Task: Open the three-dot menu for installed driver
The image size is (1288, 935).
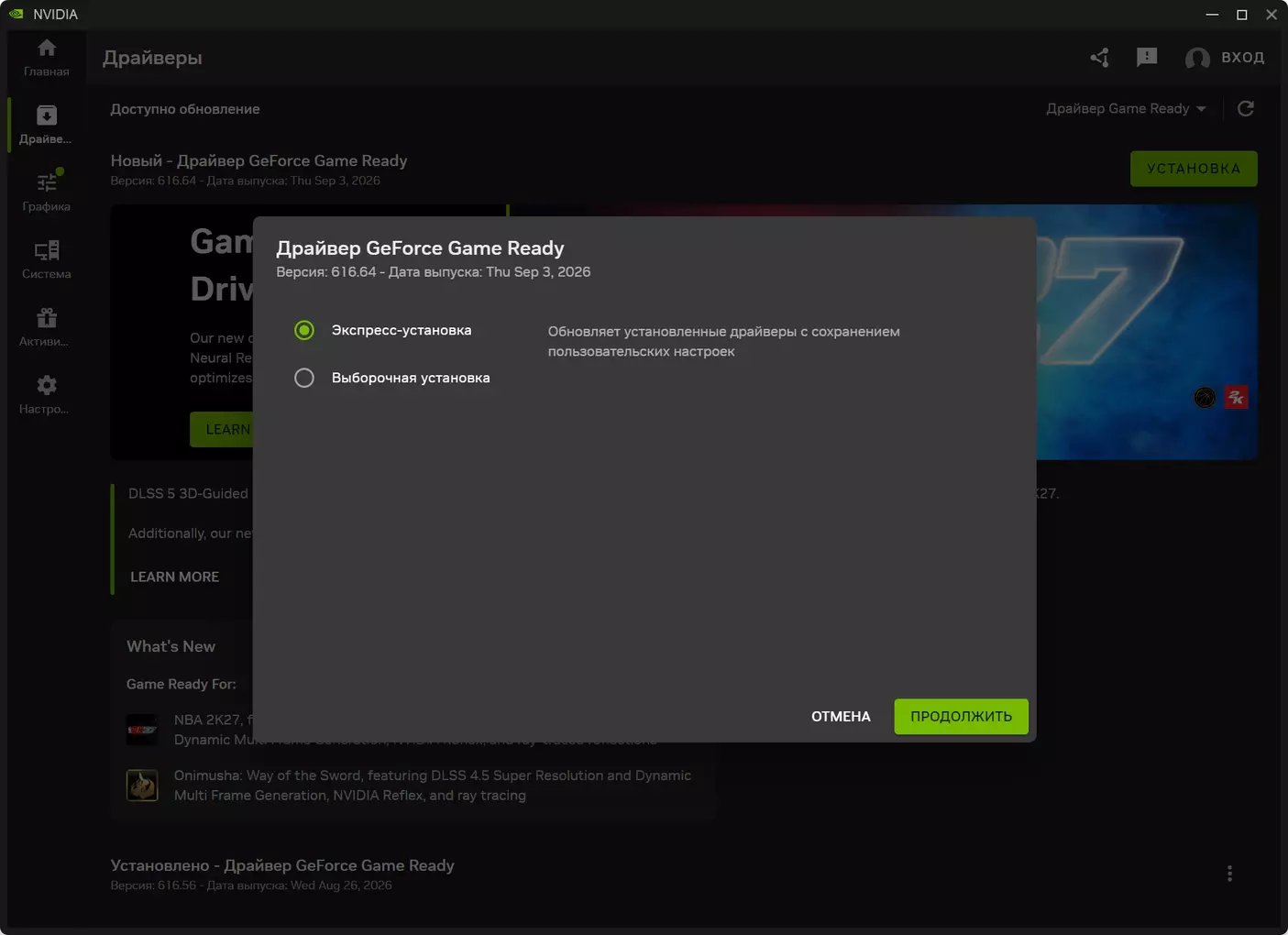Action: pos(1229,874)
